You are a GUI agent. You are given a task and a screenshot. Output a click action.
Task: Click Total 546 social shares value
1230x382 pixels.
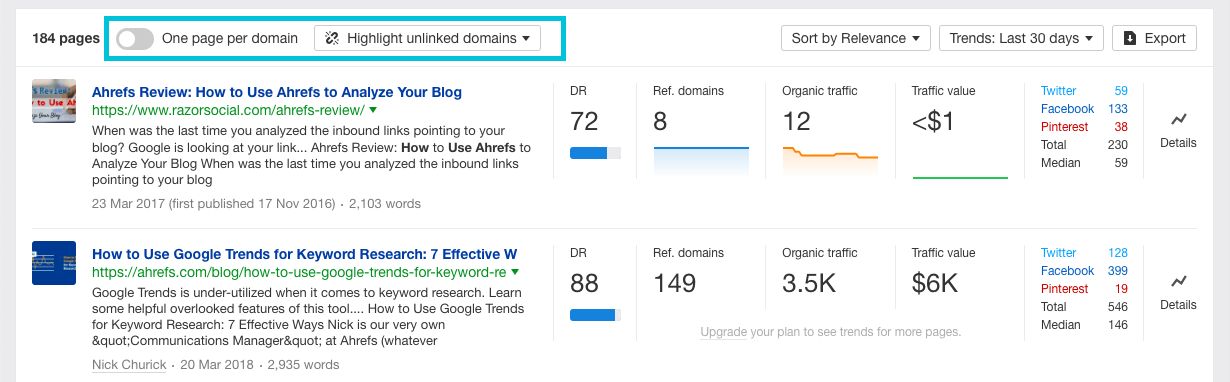pos(1118,307)
